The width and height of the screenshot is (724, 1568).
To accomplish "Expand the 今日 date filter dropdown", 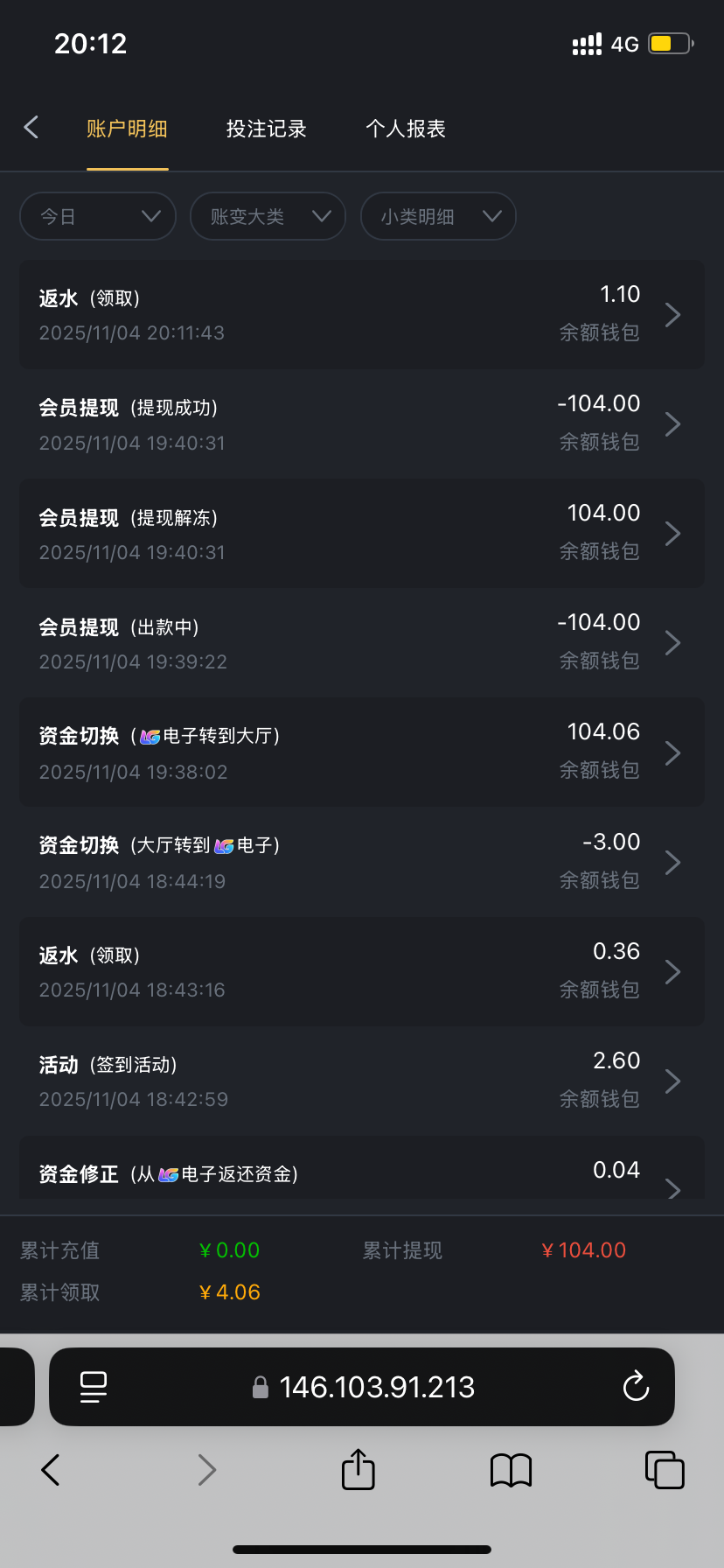I will [98, 216].
